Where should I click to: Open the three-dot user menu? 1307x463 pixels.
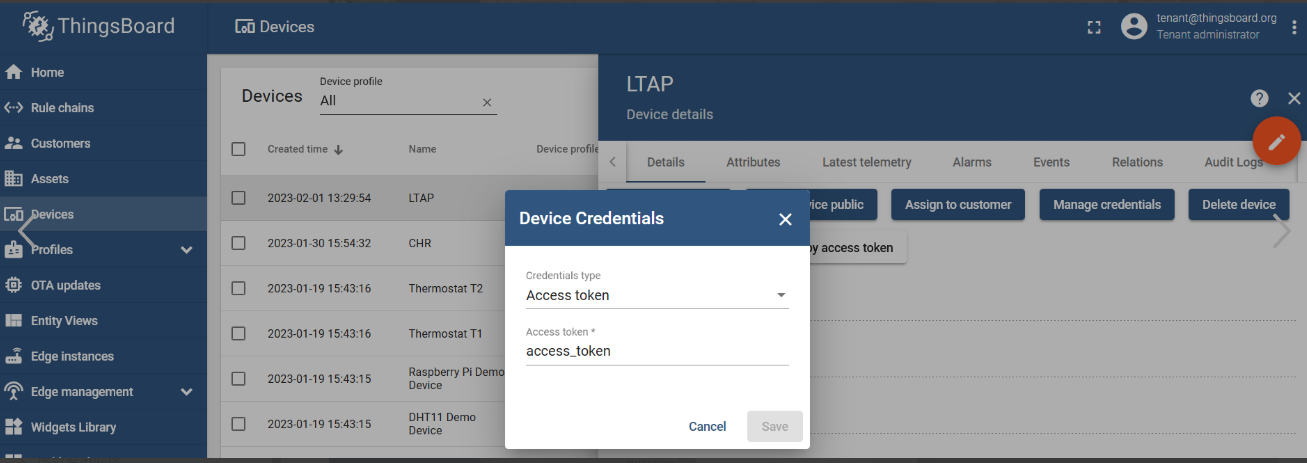point(1293,27)
